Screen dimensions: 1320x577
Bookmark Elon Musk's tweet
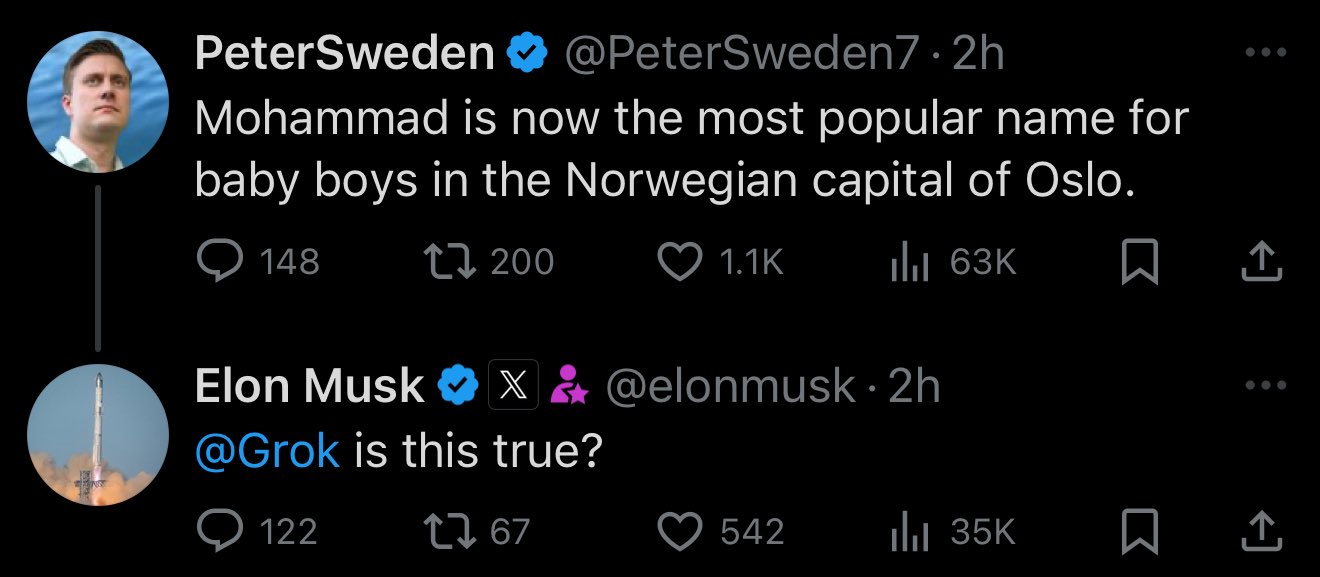1140,533
